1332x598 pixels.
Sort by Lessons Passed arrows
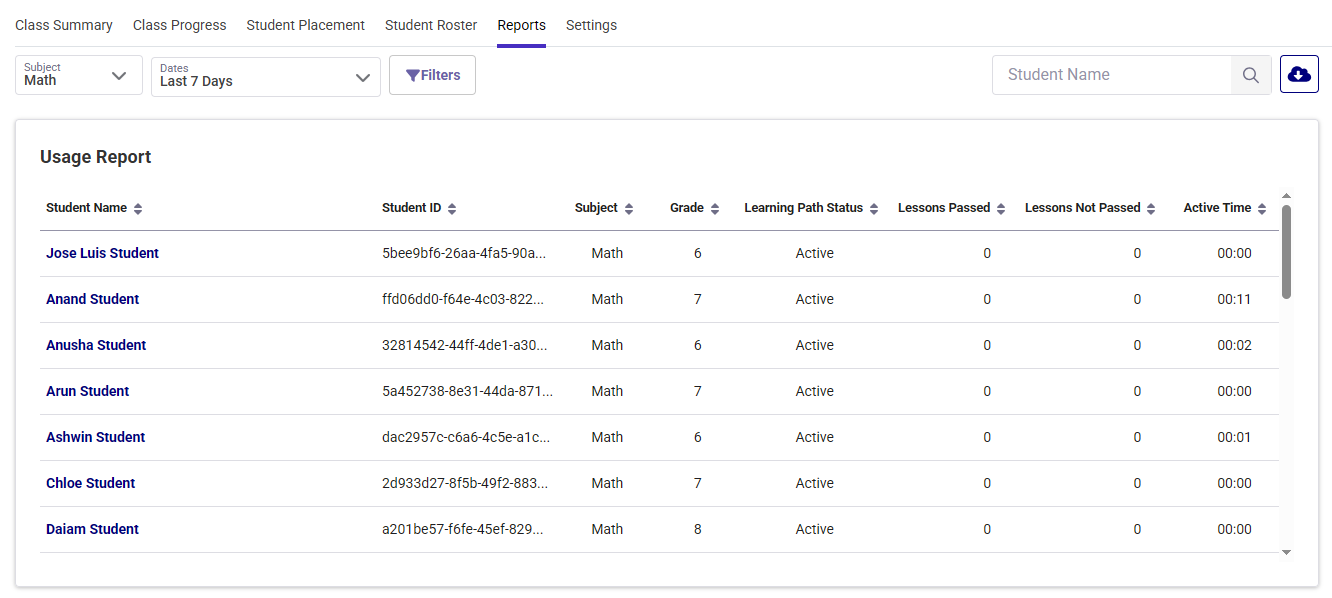point(1001,209)
